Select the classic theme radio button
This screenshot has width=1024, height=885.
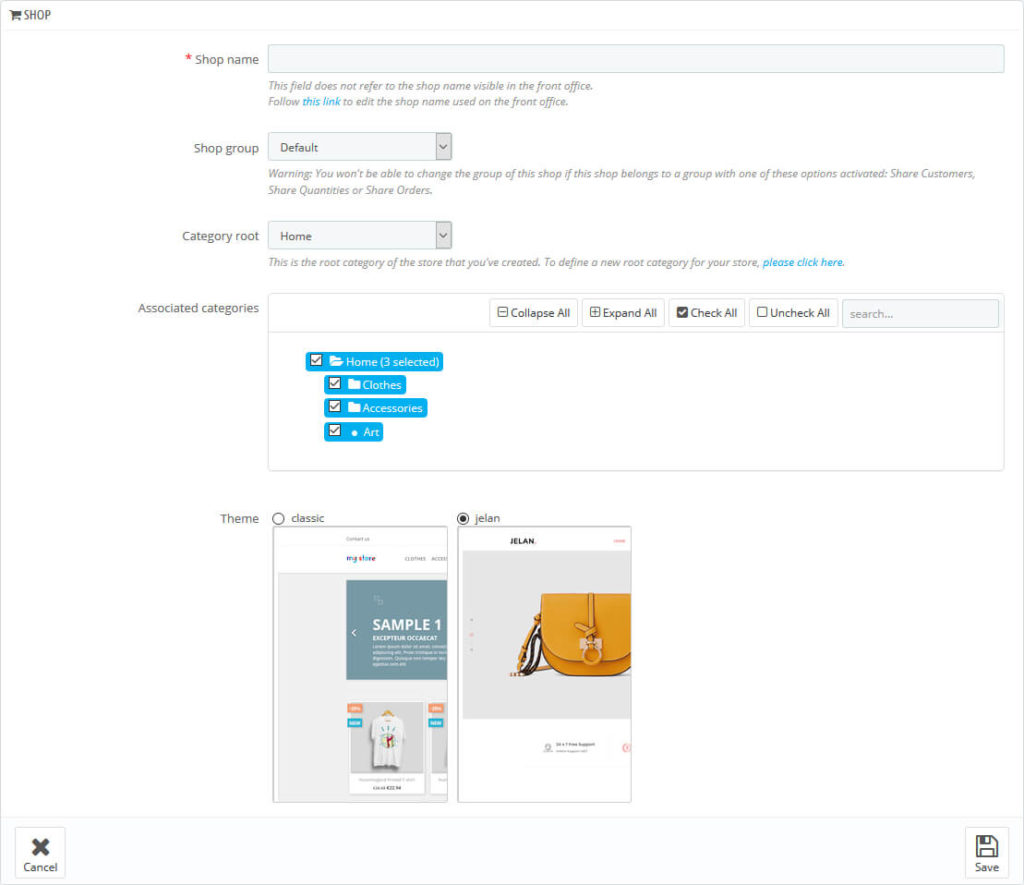(x=279, y=518)
